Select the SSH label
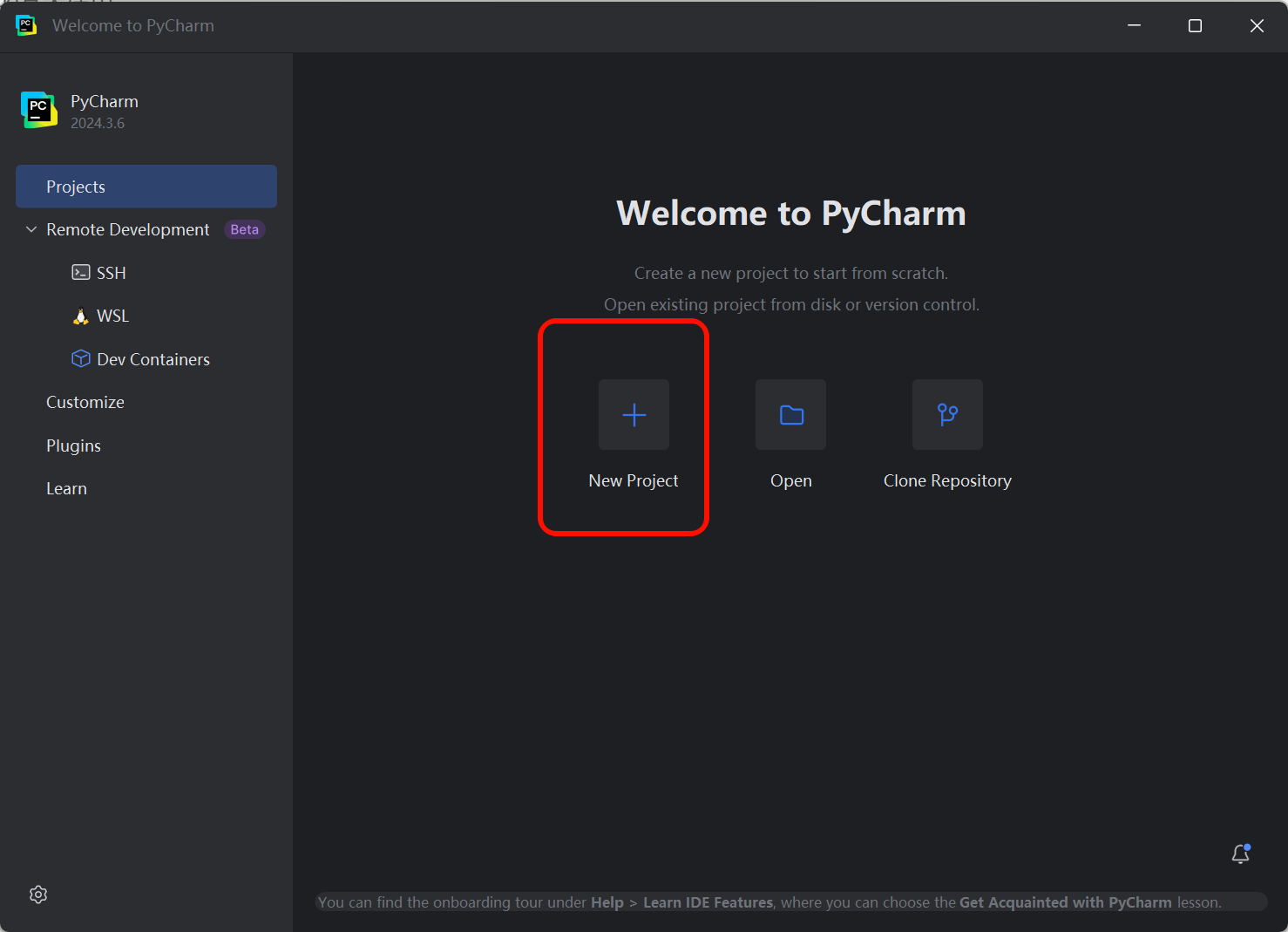Viewport: 1288px width, 932px height. pyautogui.click(x=112, y=273)
